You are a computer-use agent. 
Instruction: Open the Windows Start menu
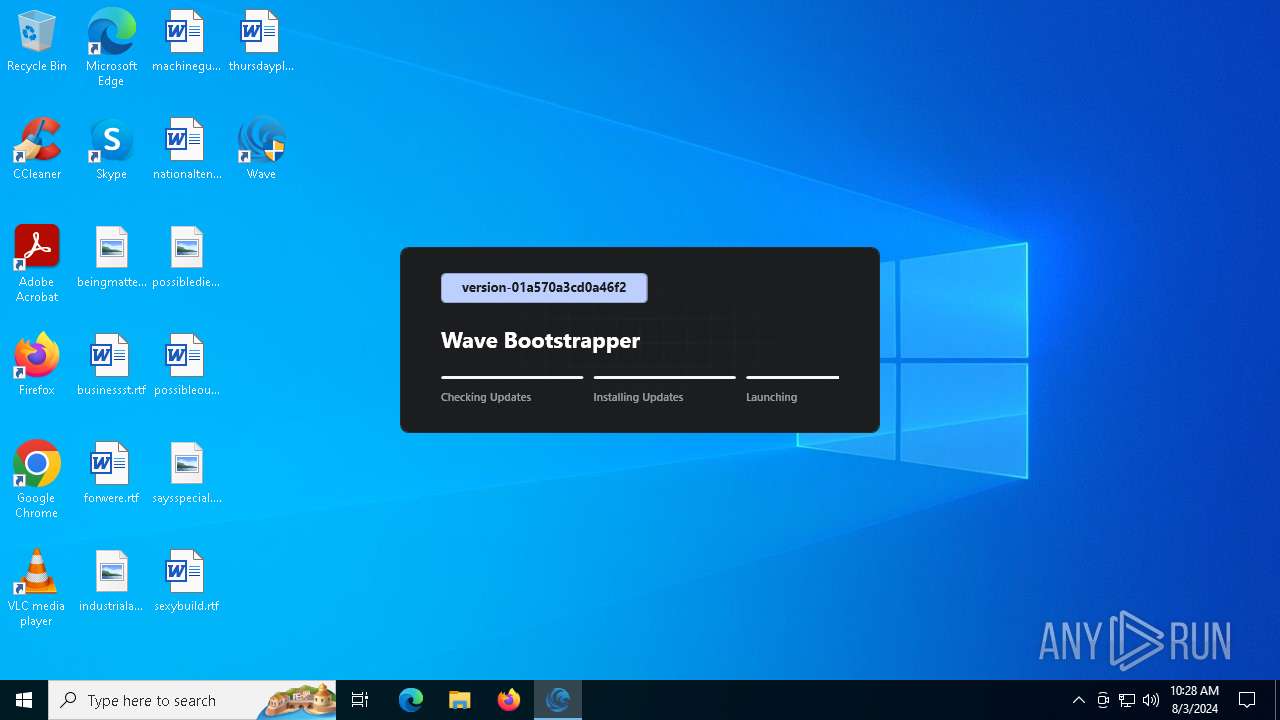(24, 700)
